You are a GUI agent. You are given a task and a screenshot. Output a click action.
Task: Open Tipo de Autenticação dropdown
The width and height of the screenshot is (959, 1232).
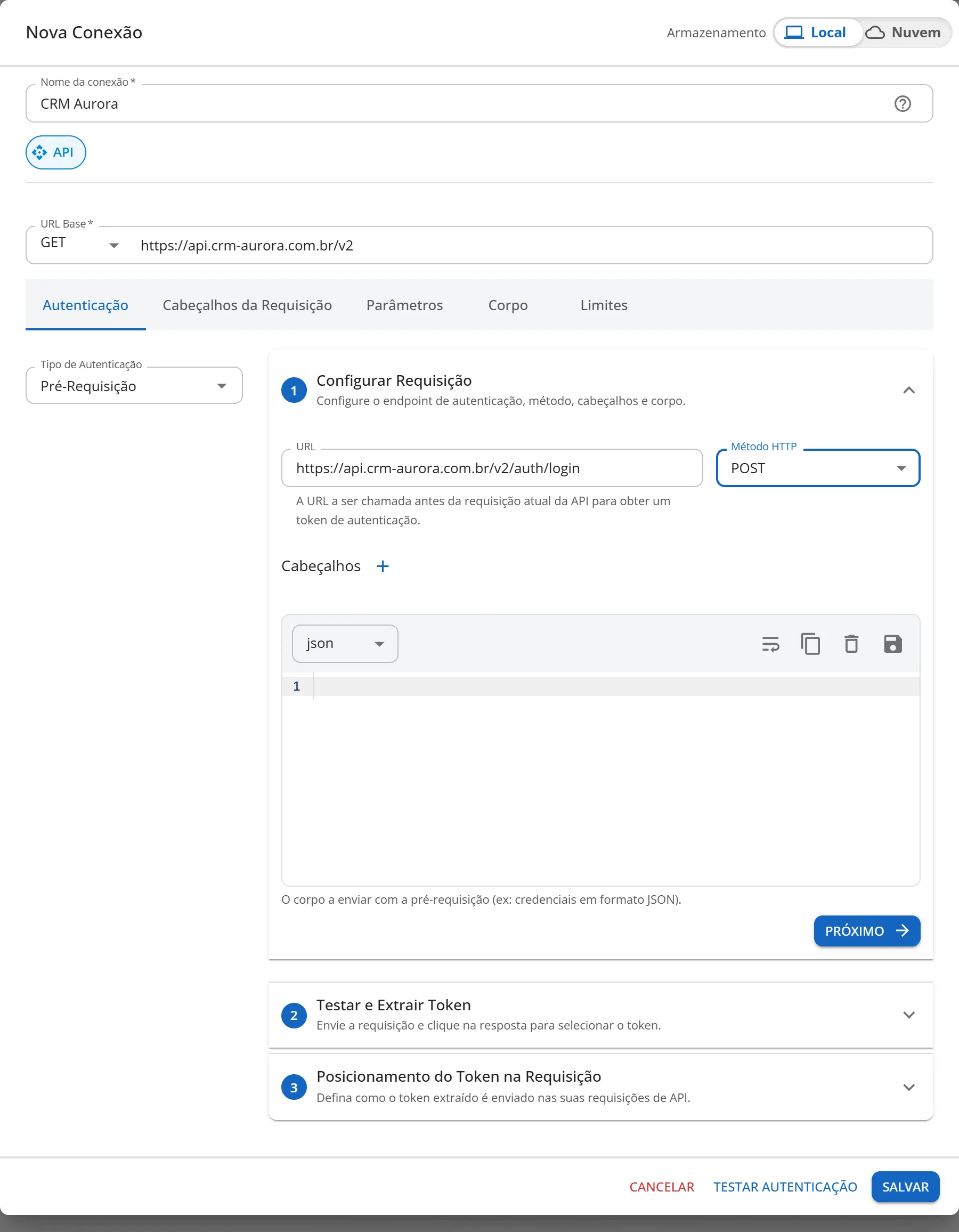[x=134, y=386]
